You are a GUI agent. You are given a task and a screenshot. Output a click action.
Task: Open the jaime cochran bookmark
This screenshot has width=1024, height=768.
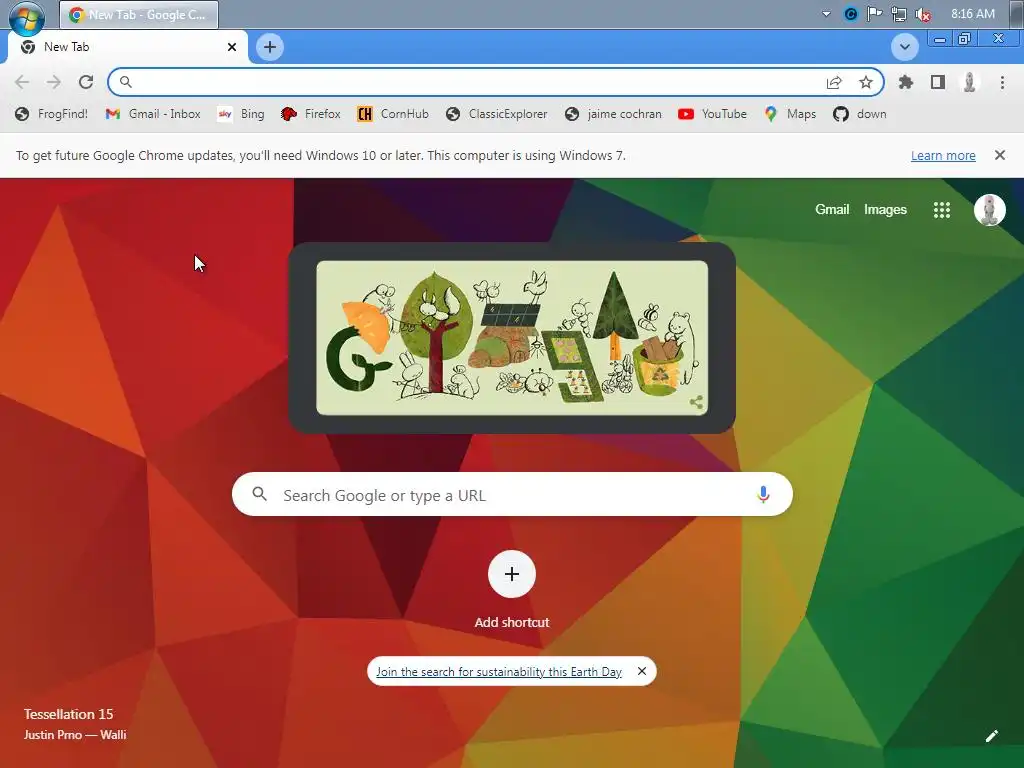tap(613, 114)
